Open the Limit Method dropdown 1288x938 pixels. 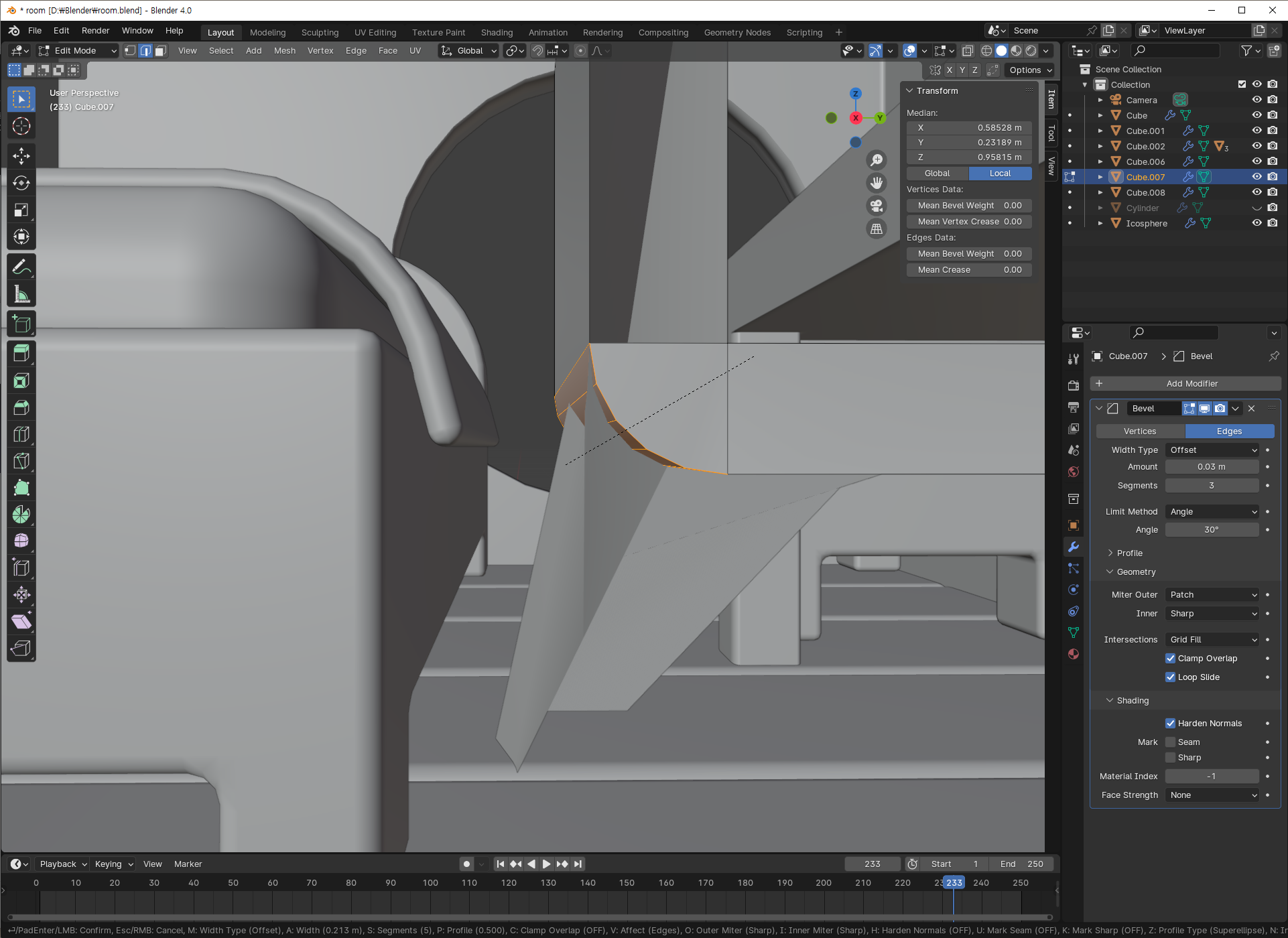(x=1213, y=512)
